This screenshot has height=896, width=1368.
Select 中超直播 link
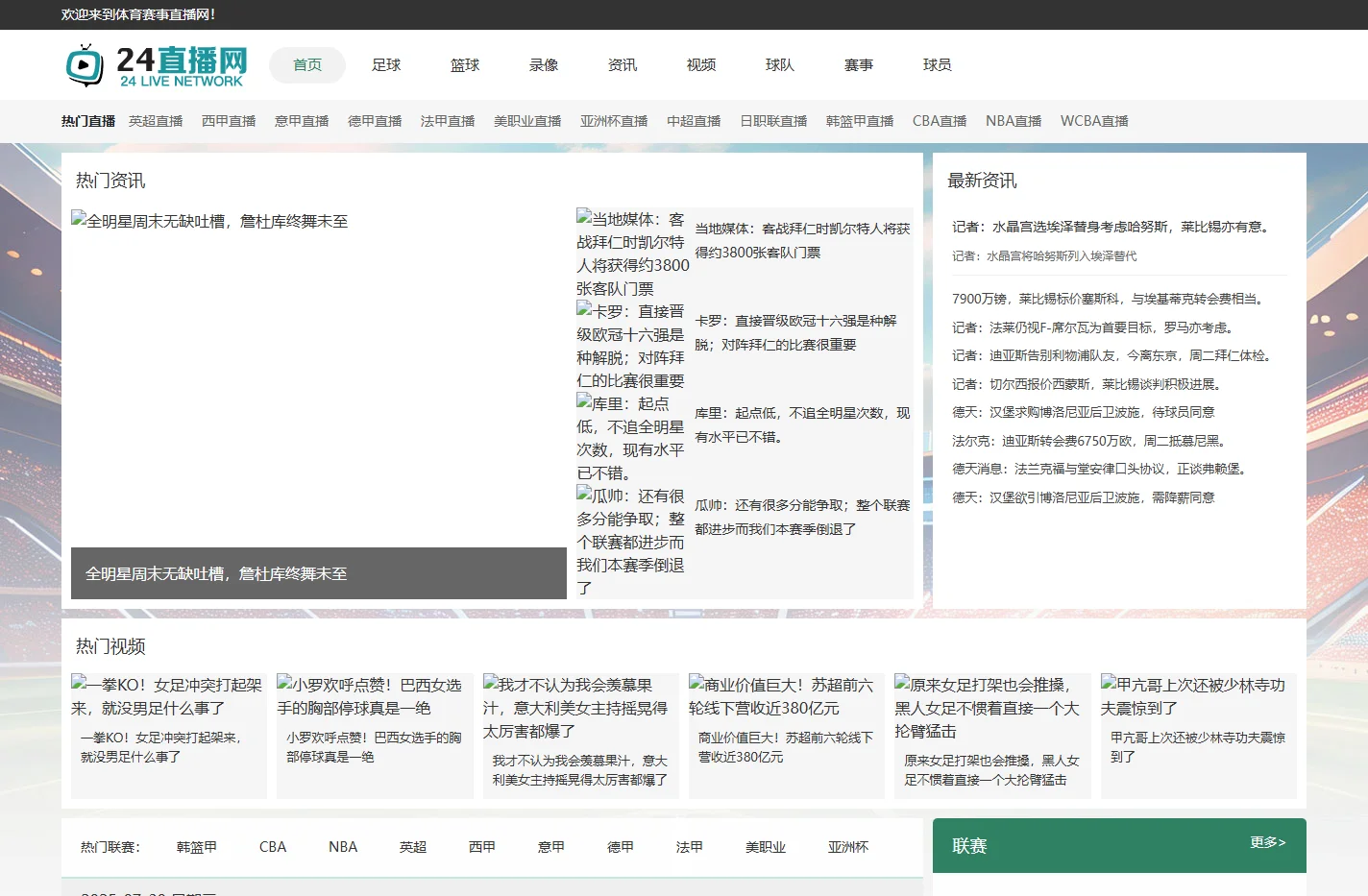click(694, 121)
